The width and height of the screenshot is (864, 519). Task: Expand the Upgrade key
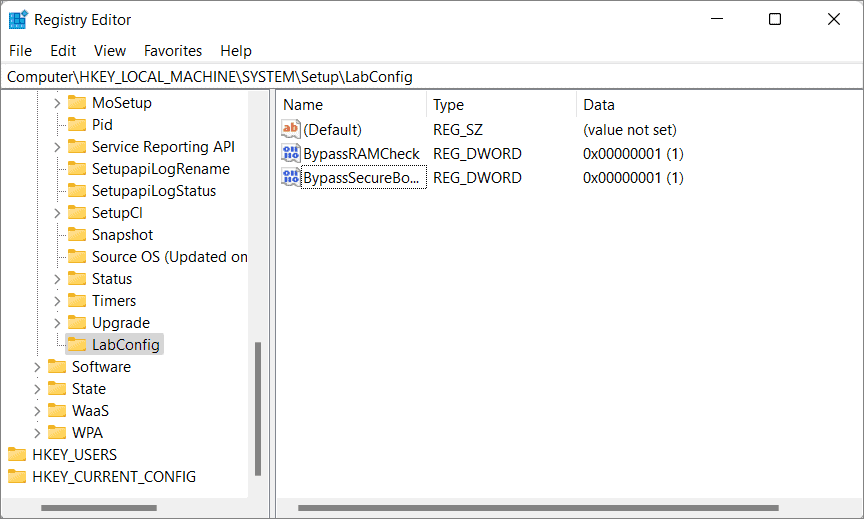[57, 323]
